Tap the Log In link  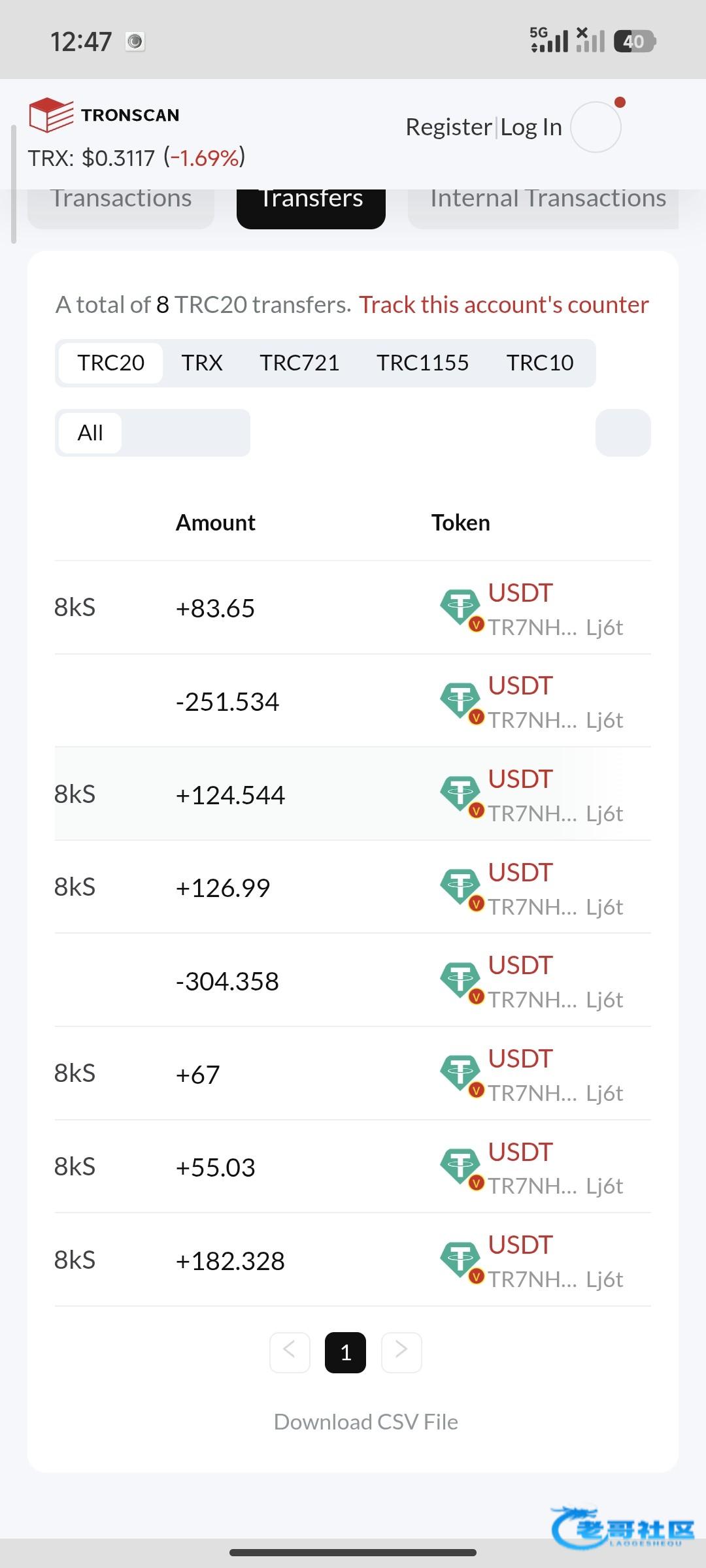pyautogui.click(x=531, y=127)
